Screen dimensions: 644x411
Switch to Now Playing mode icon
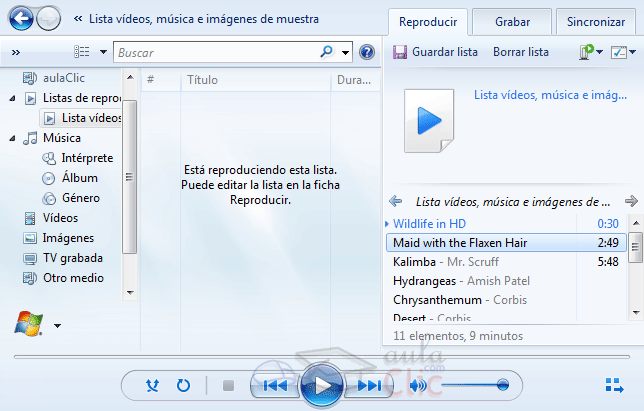pos(614,386)
